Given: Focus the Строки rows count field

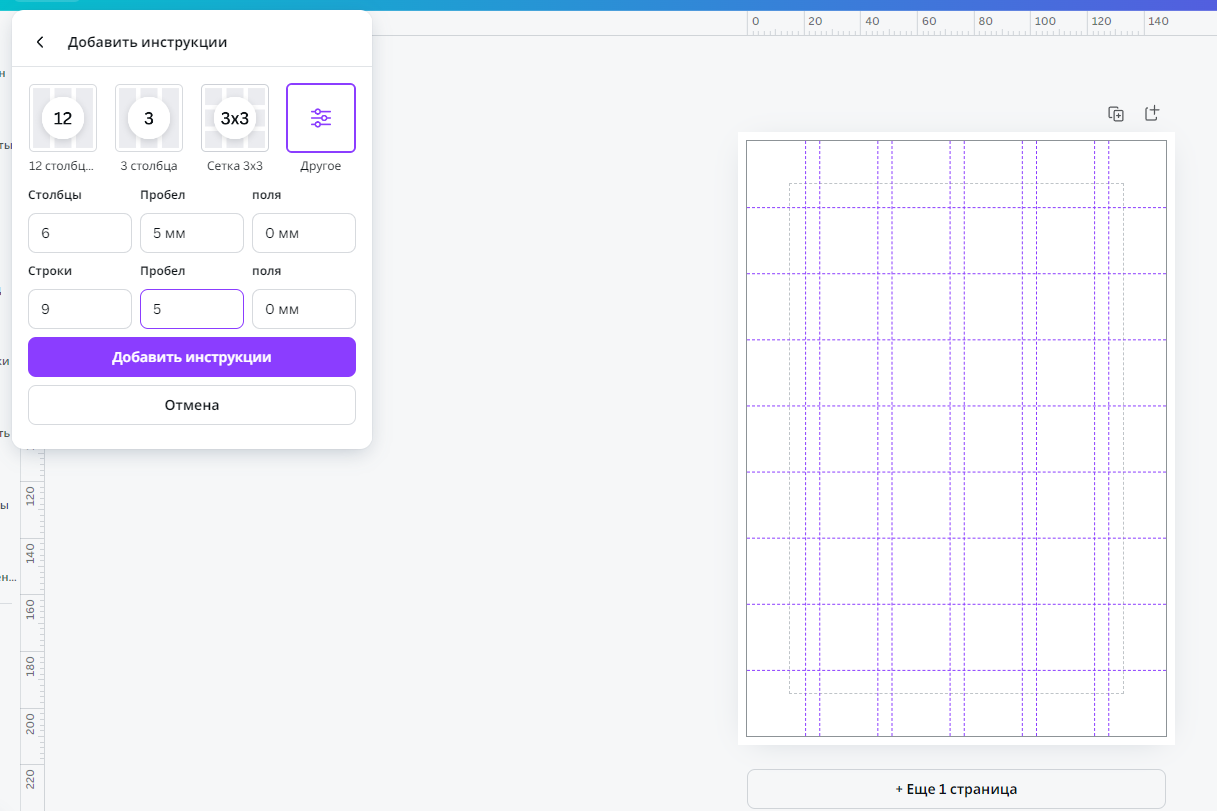Looking at the screenshot, I should [x=80, y=309].
